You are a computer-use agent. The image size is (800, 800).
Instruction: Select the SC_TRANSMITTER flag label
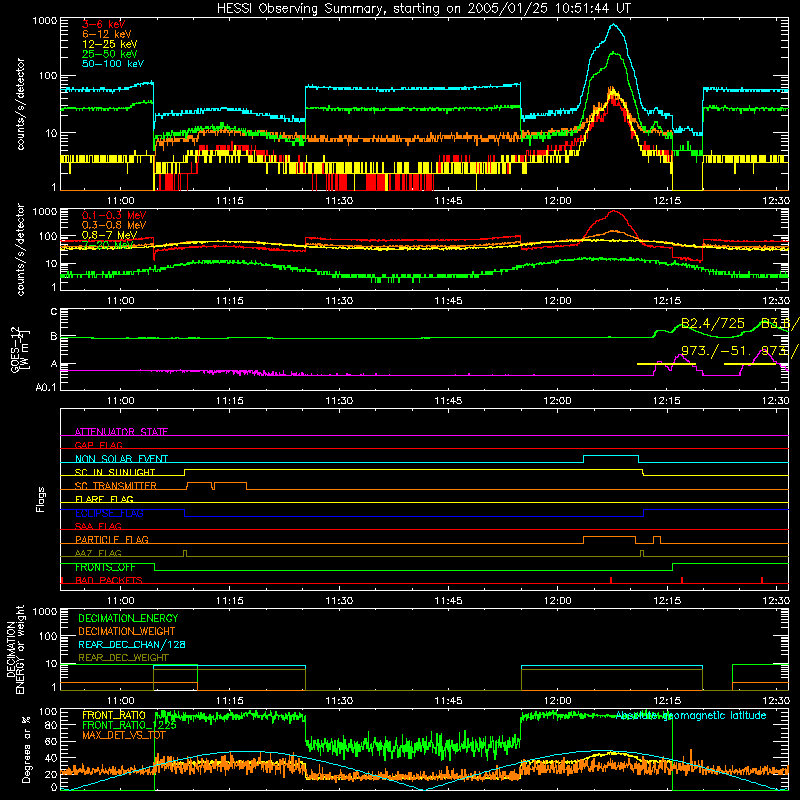point(116,486)
